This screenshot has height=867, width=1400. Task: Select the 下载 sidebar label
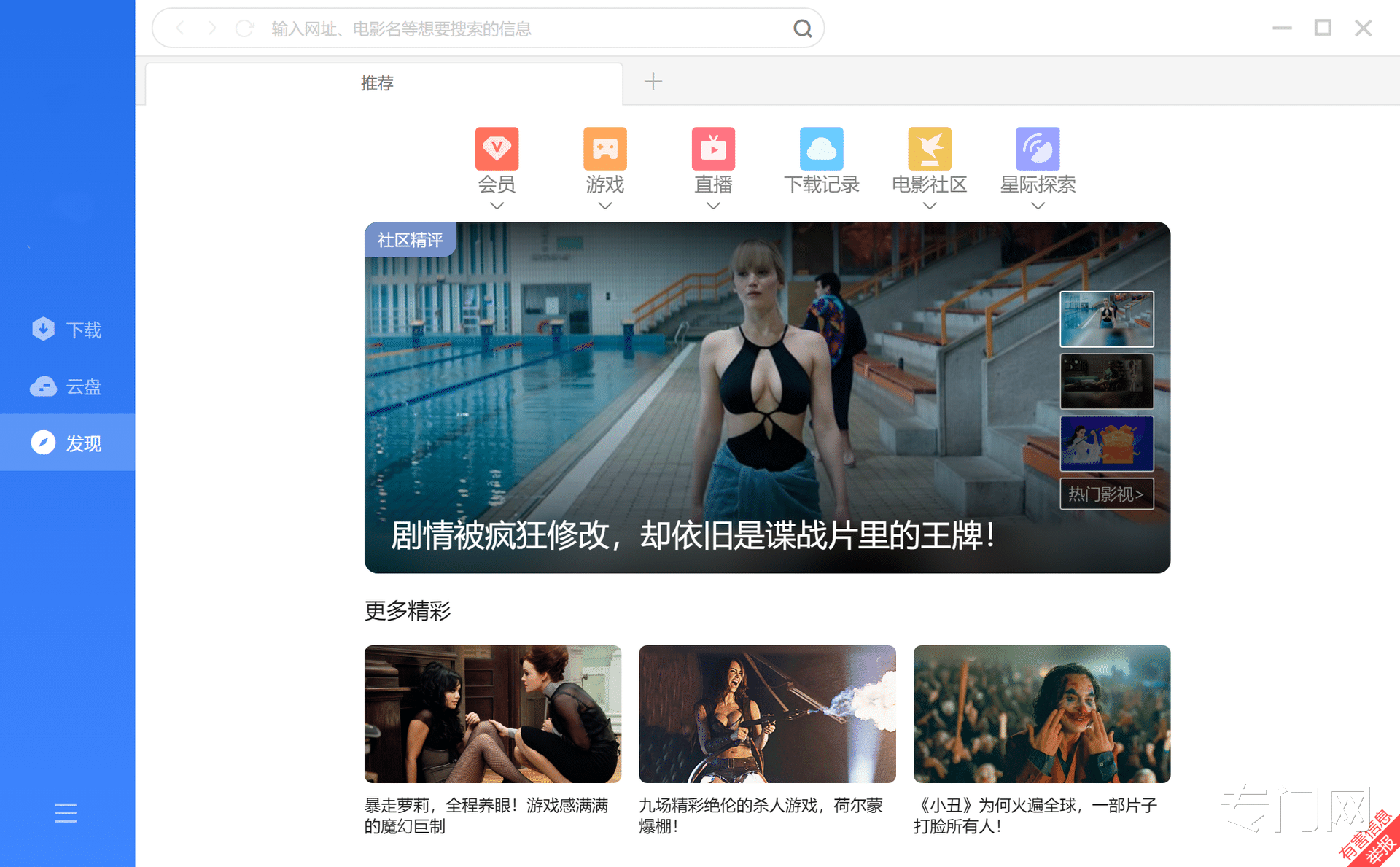pyautogui.click(x=84, y=330)
